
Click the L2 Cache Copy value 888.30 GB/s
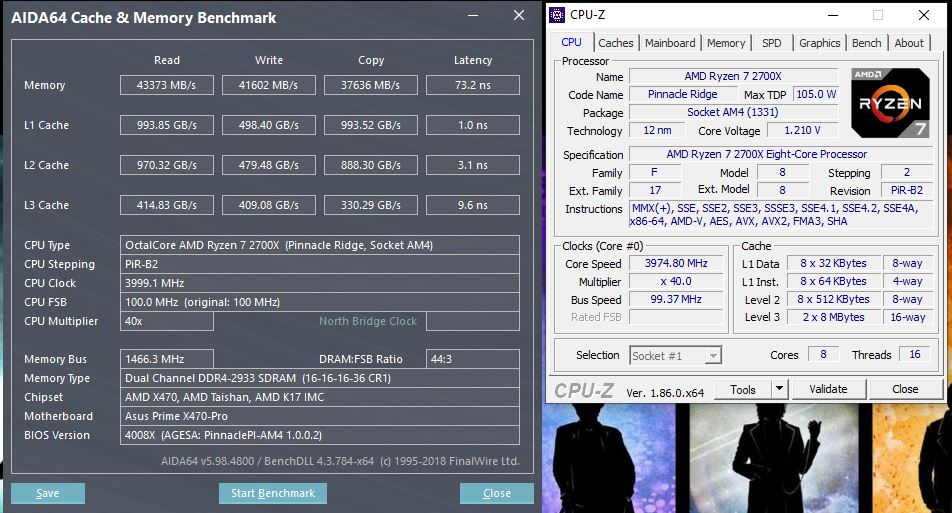pyautogui.click(x=370, y=165)
